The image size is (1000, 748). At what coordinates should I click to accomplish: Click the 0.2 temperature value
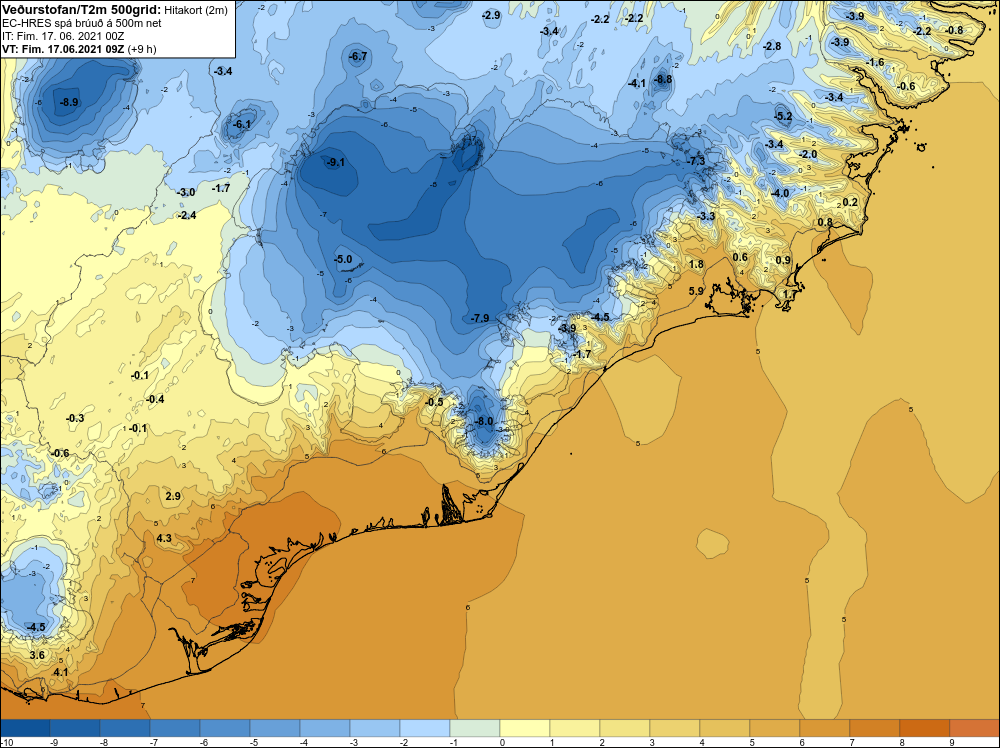[x=850, y=203]
